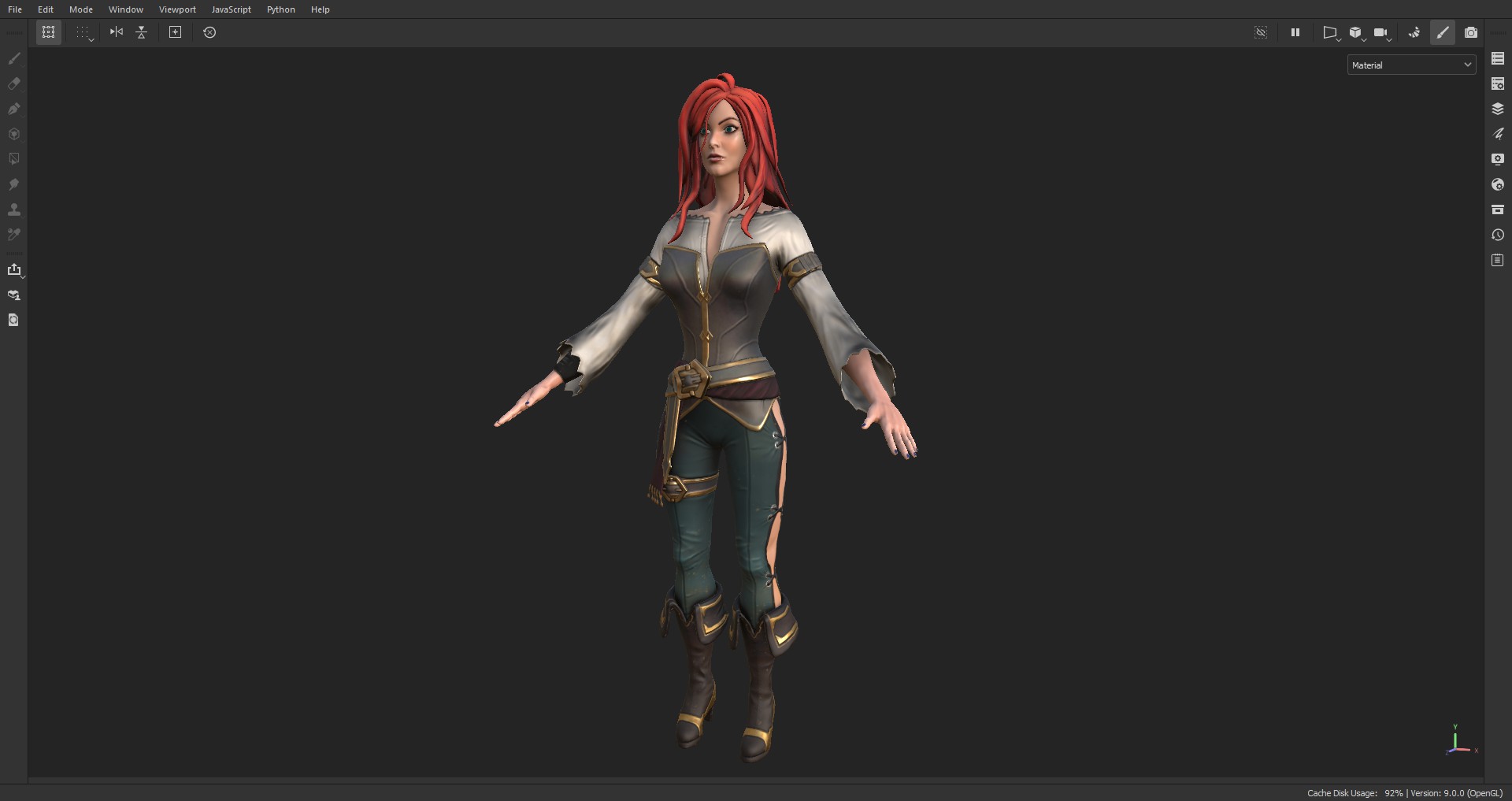Open the File menu

[15, 9]
